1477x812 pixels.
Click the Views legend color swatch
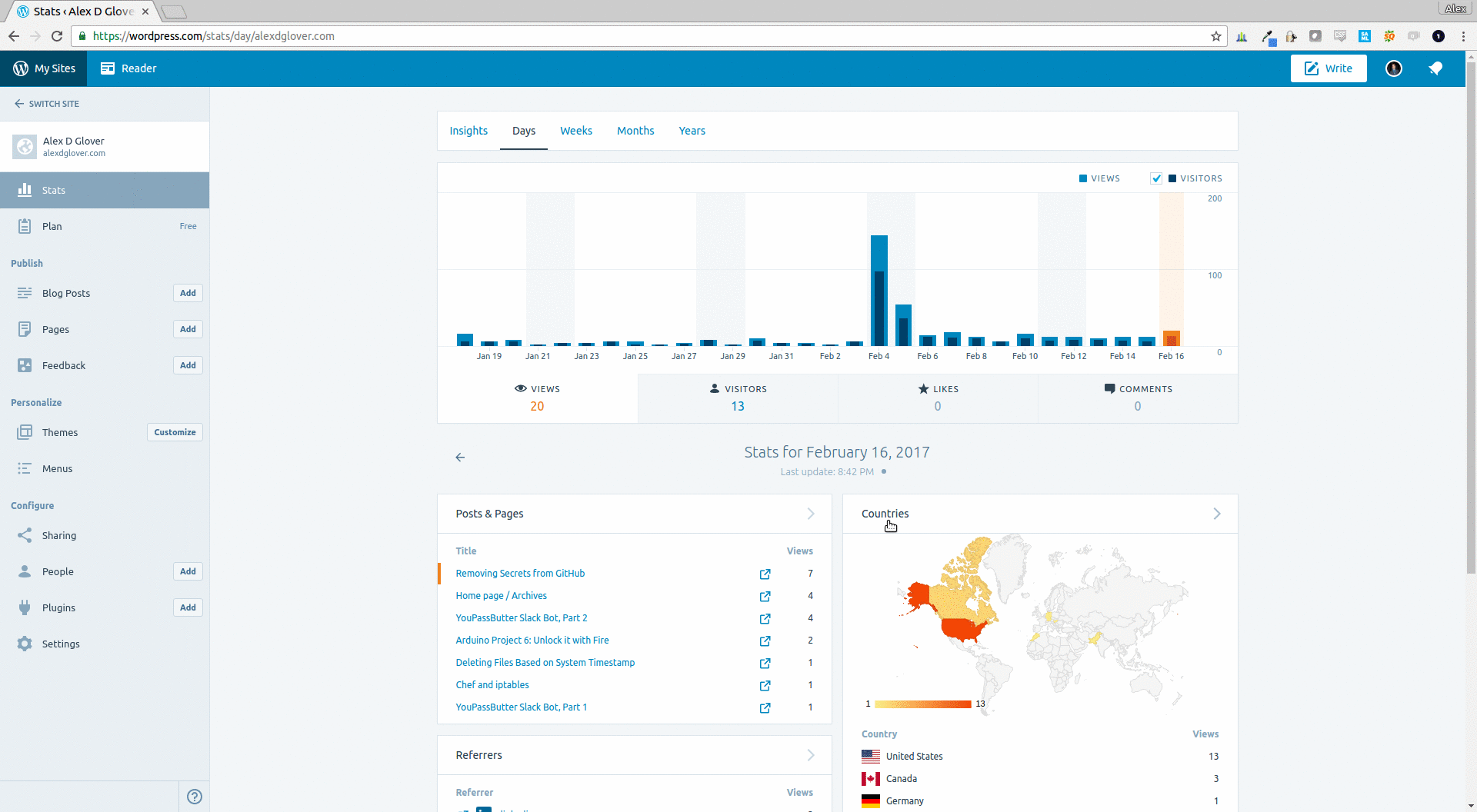click(1083, 178)
